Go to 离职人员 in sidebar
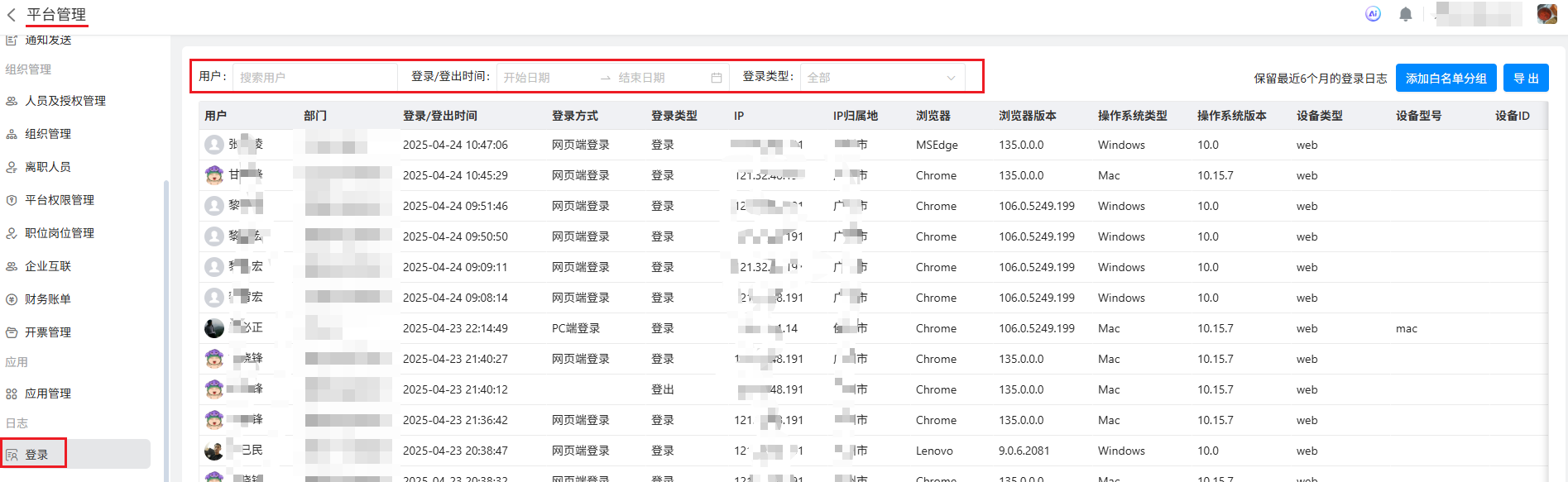 tap(48, 167)
